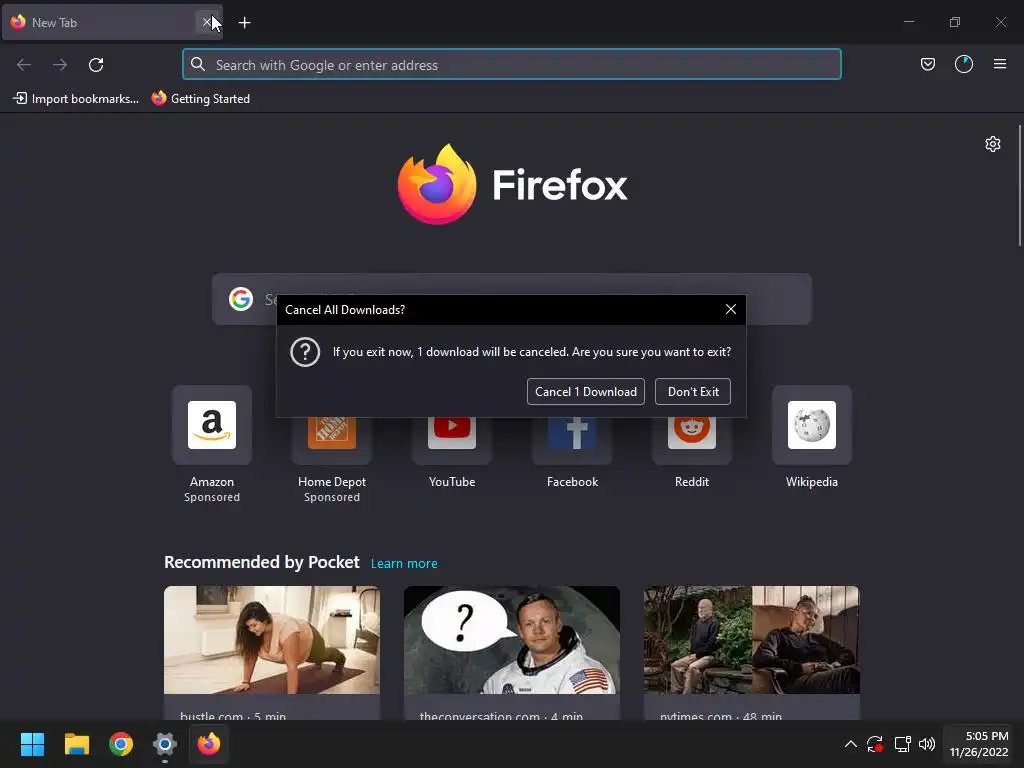Viewport: 1024px width, 768px height.
Task: Open Settings from the taskbar
Action: pyautogui.click(x=165, y=744)
